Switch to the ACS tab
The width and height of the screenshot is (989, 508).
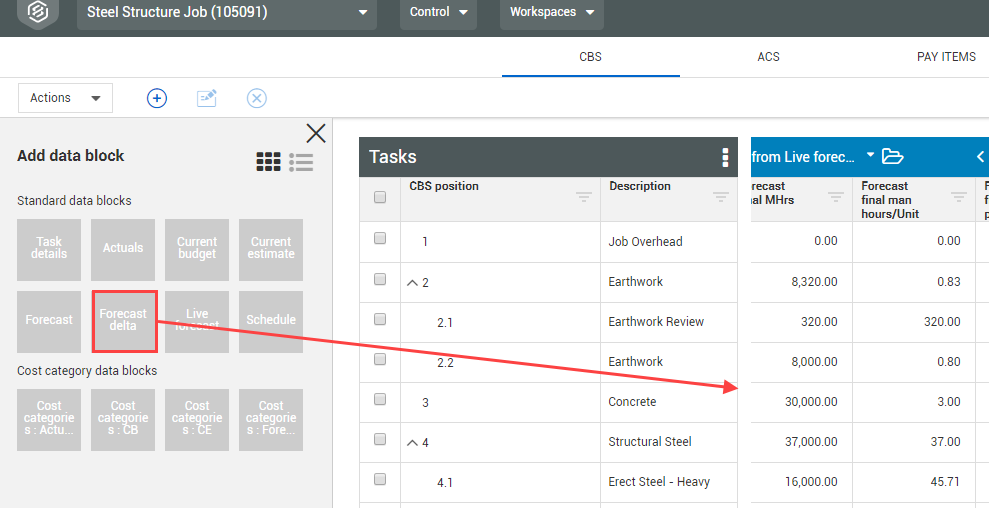(x=768, y=57)
